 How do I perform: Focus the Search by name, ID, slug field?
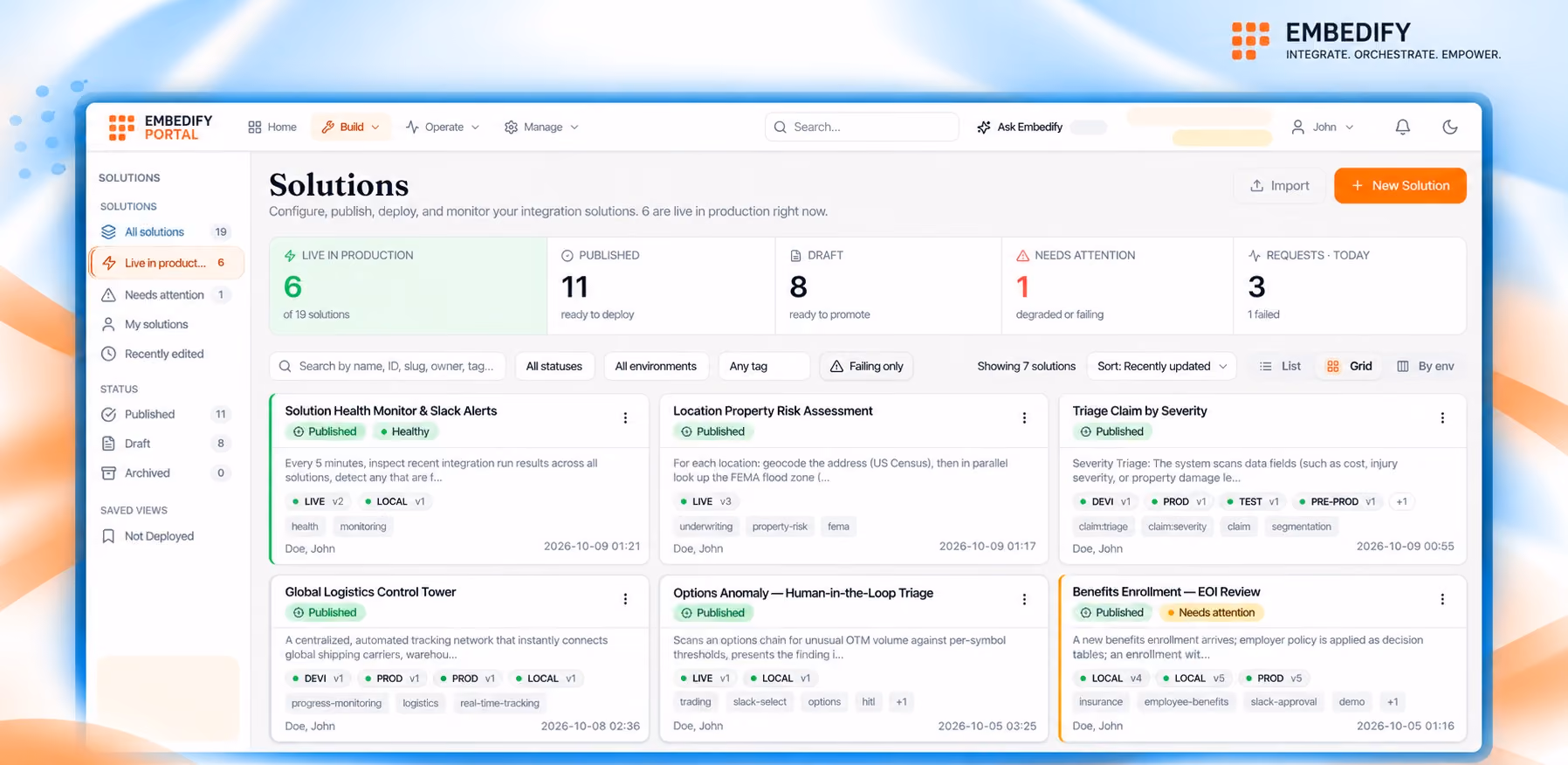388,367
